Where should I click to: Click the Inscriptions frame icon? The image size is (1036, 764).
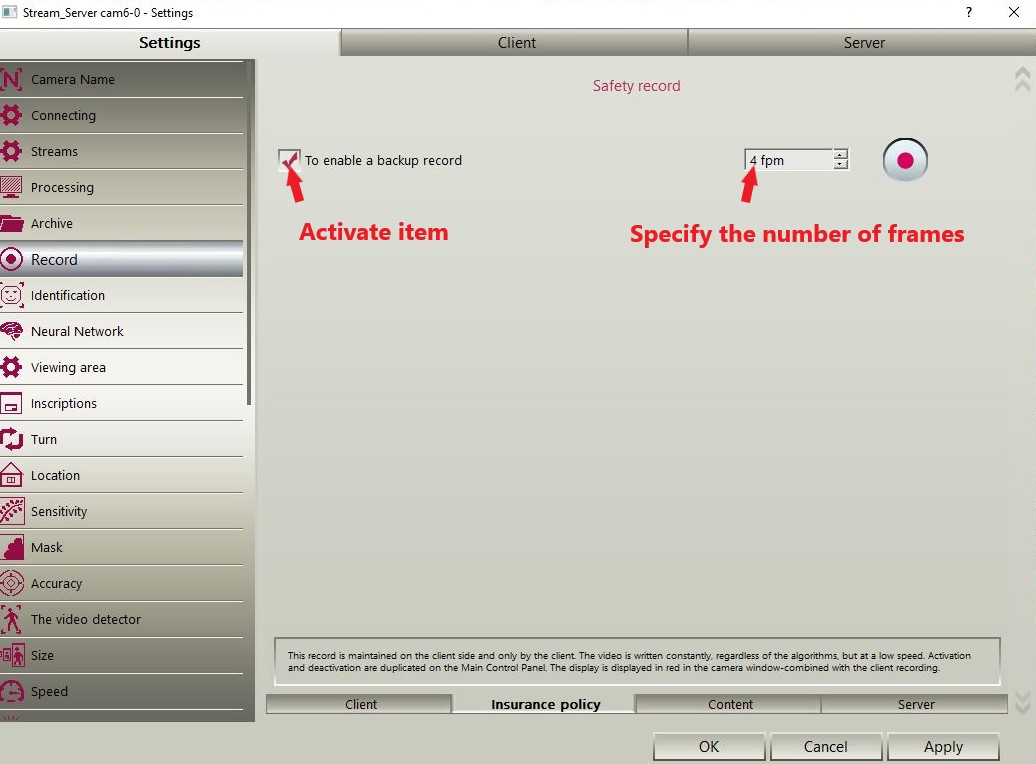[x=11, y=403]
